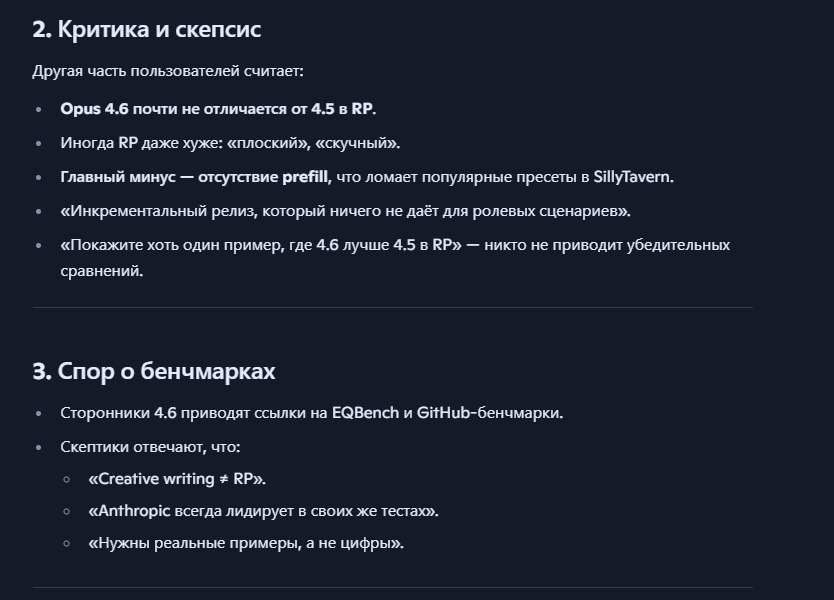The image size is (834, 600).
Task: Click the heading "2. Критика и скепсис"
Action: click(146, 29)
